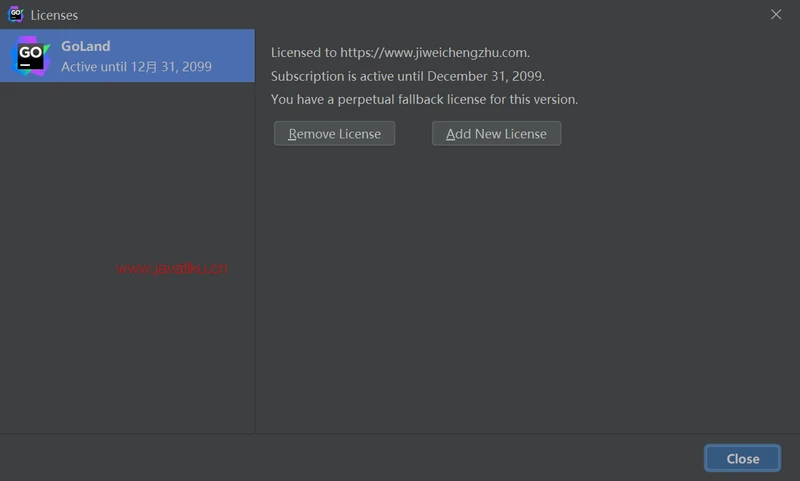This screenshot has height=481, width=800.
Task: Click the blank details area under the license buttons
Action: pos(525,290)
